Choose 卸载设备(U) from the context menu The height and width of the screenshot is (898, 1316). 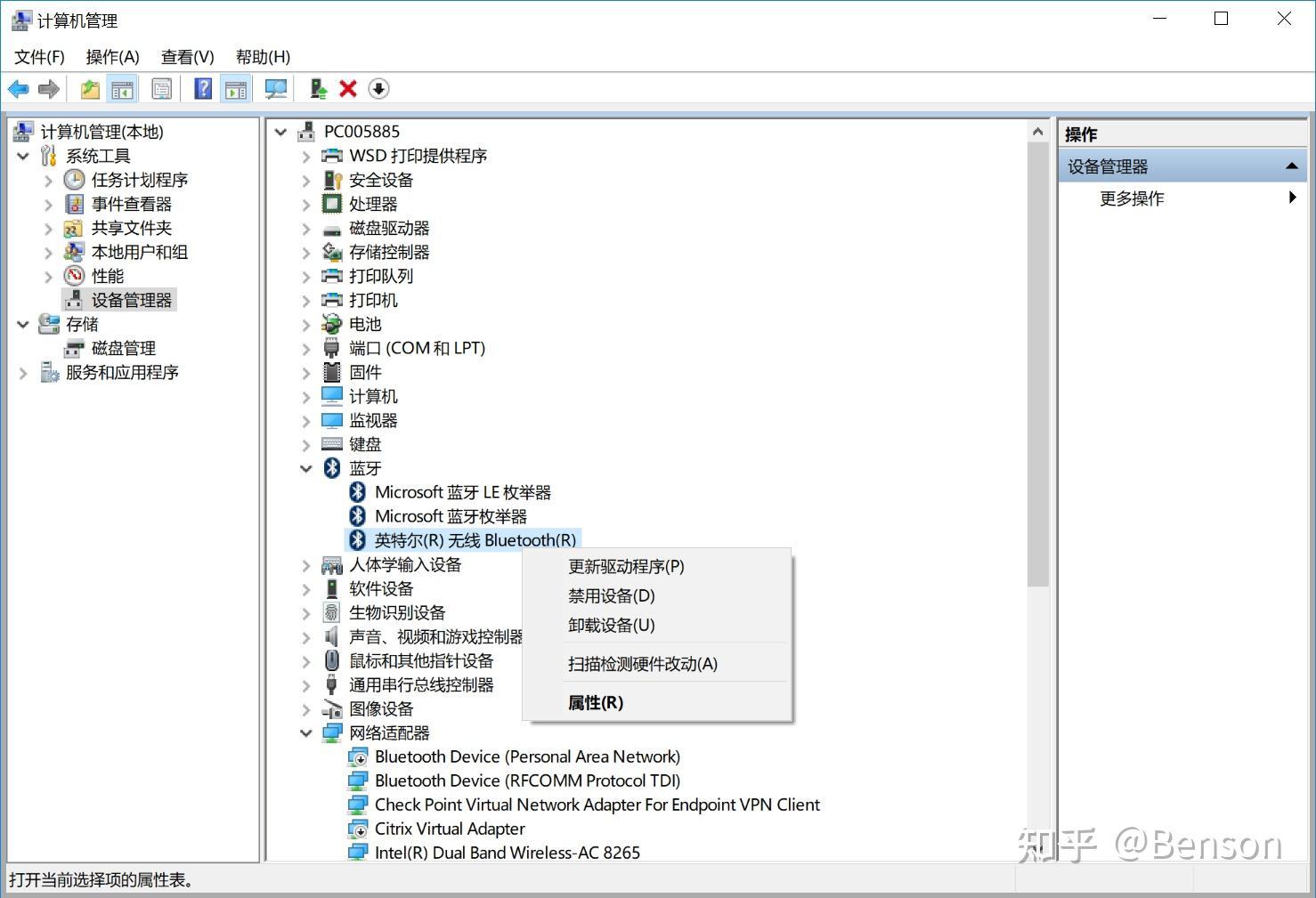click(657, 626)
